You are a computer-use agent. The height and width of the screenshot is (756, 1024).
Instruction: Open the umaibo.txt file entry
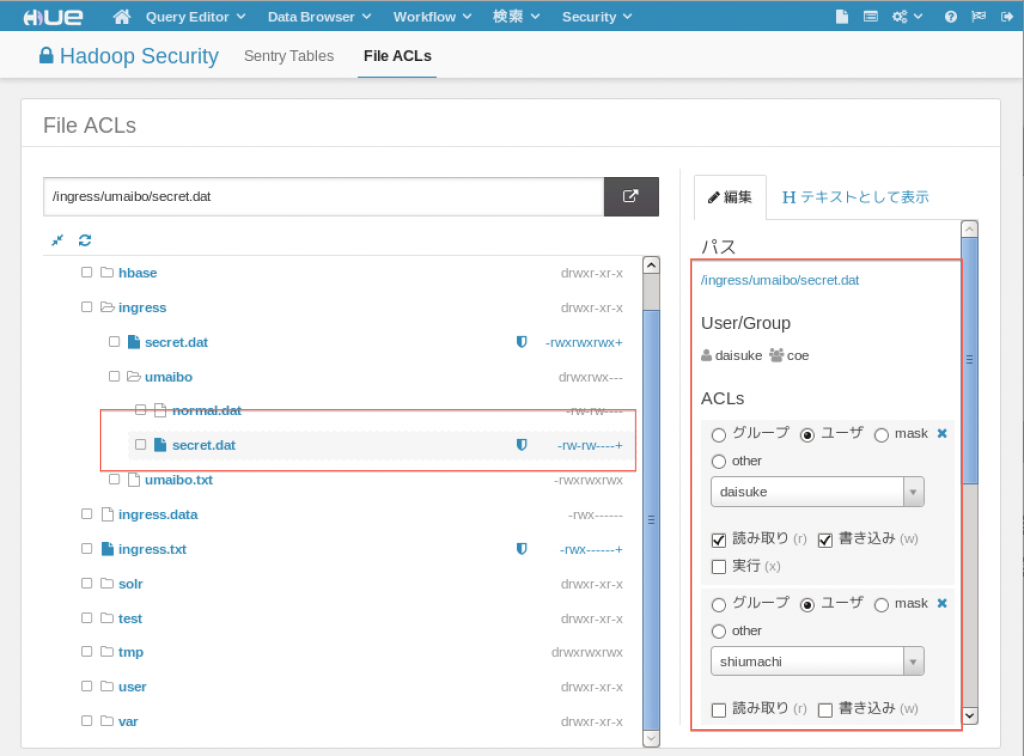[179, 480]
